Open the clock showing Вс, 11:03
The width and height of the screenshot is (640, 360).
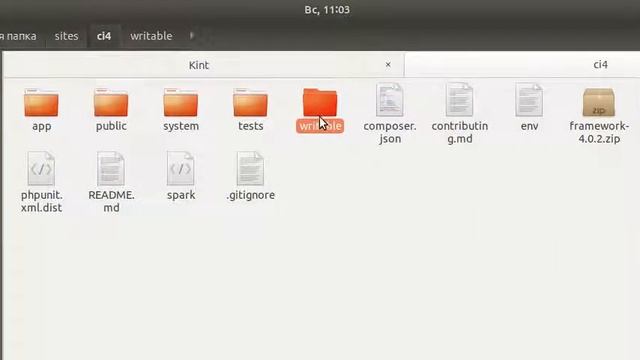[x=327, y=10]
